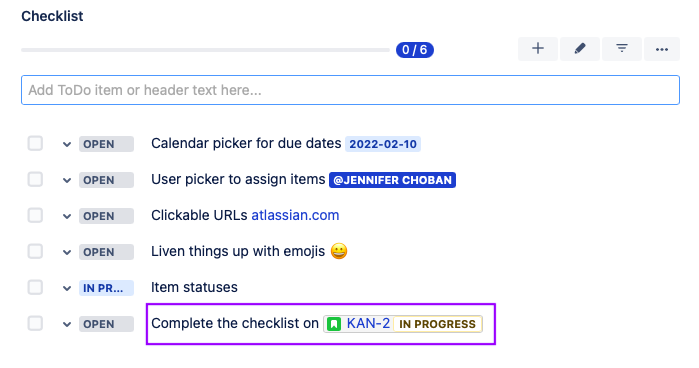The image size is (699, 368).
Task: Click the OPEN status of Liven things up
Action: click(106, 252)
